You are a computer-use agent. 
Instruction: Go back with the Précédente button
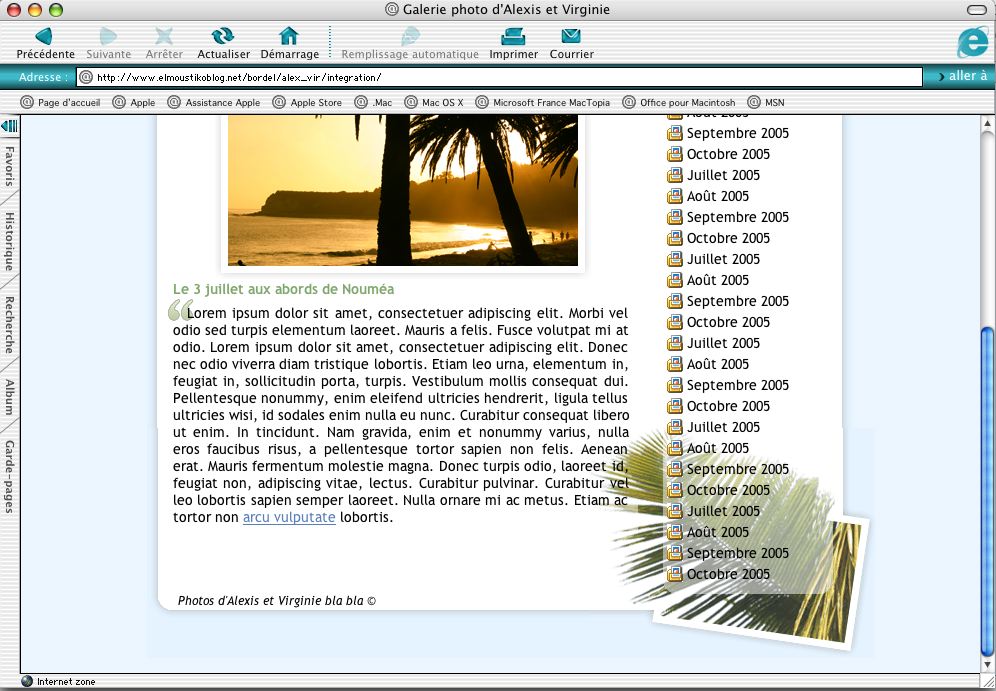44,43
